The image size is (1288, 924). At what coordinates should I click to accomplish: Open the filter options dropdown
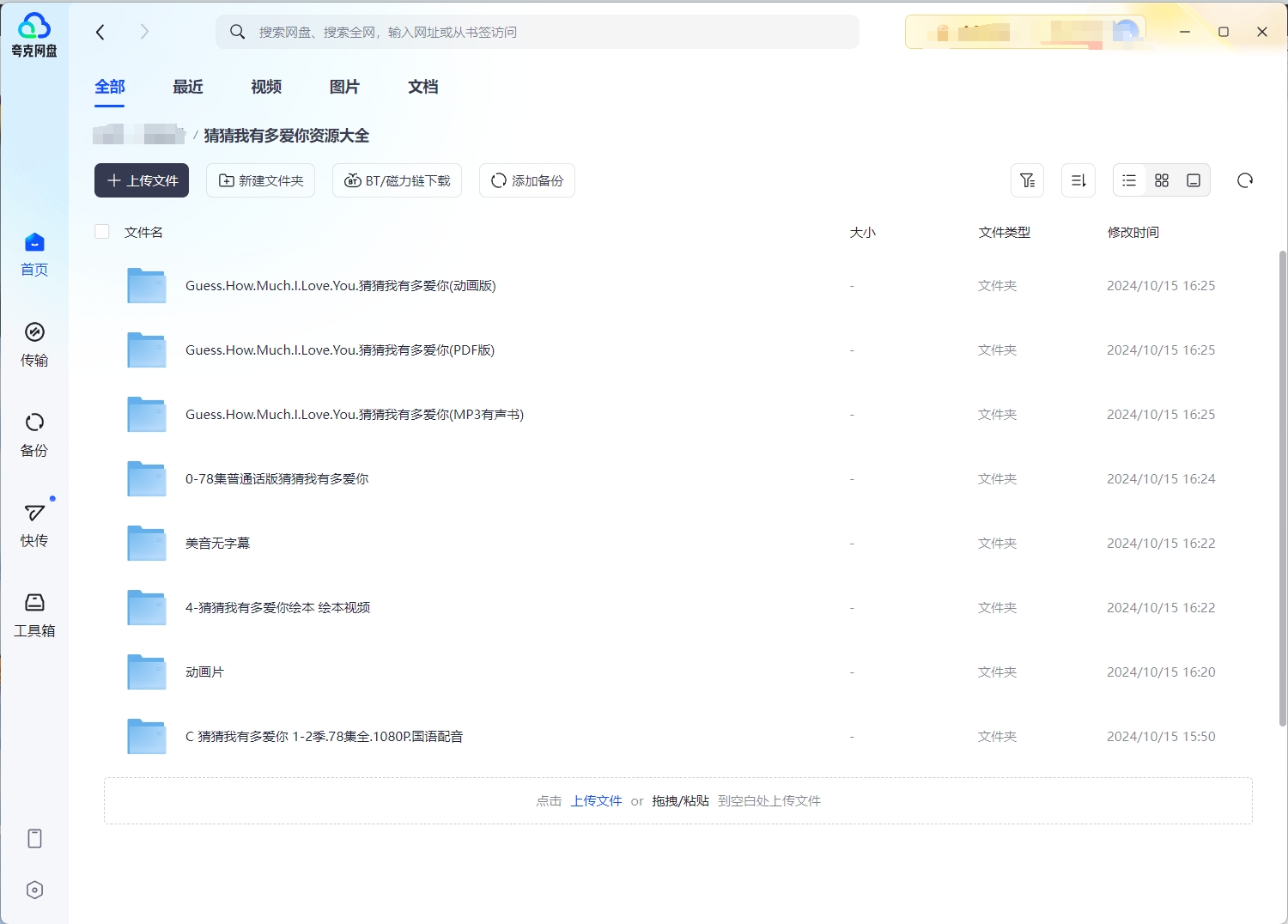1027,180
